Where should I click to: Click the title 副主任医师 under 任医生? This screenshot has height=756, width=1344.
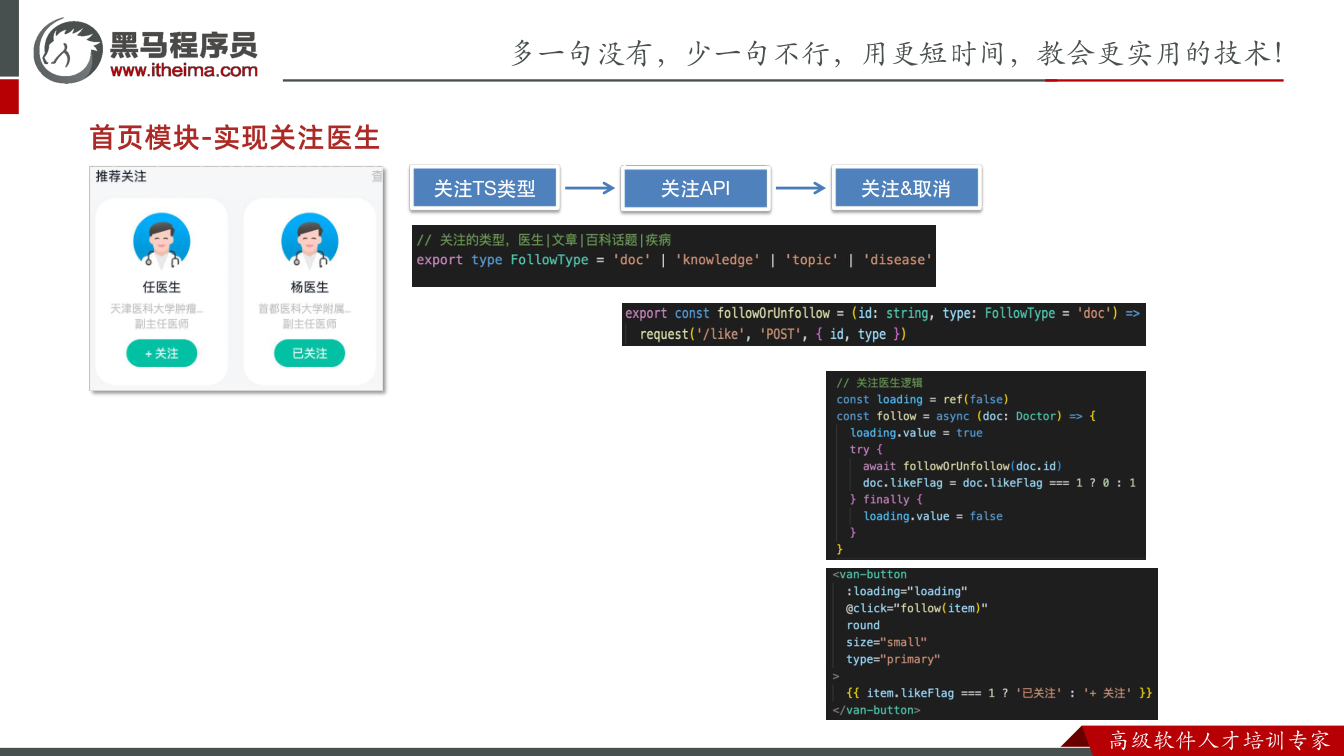click(162, 324)
